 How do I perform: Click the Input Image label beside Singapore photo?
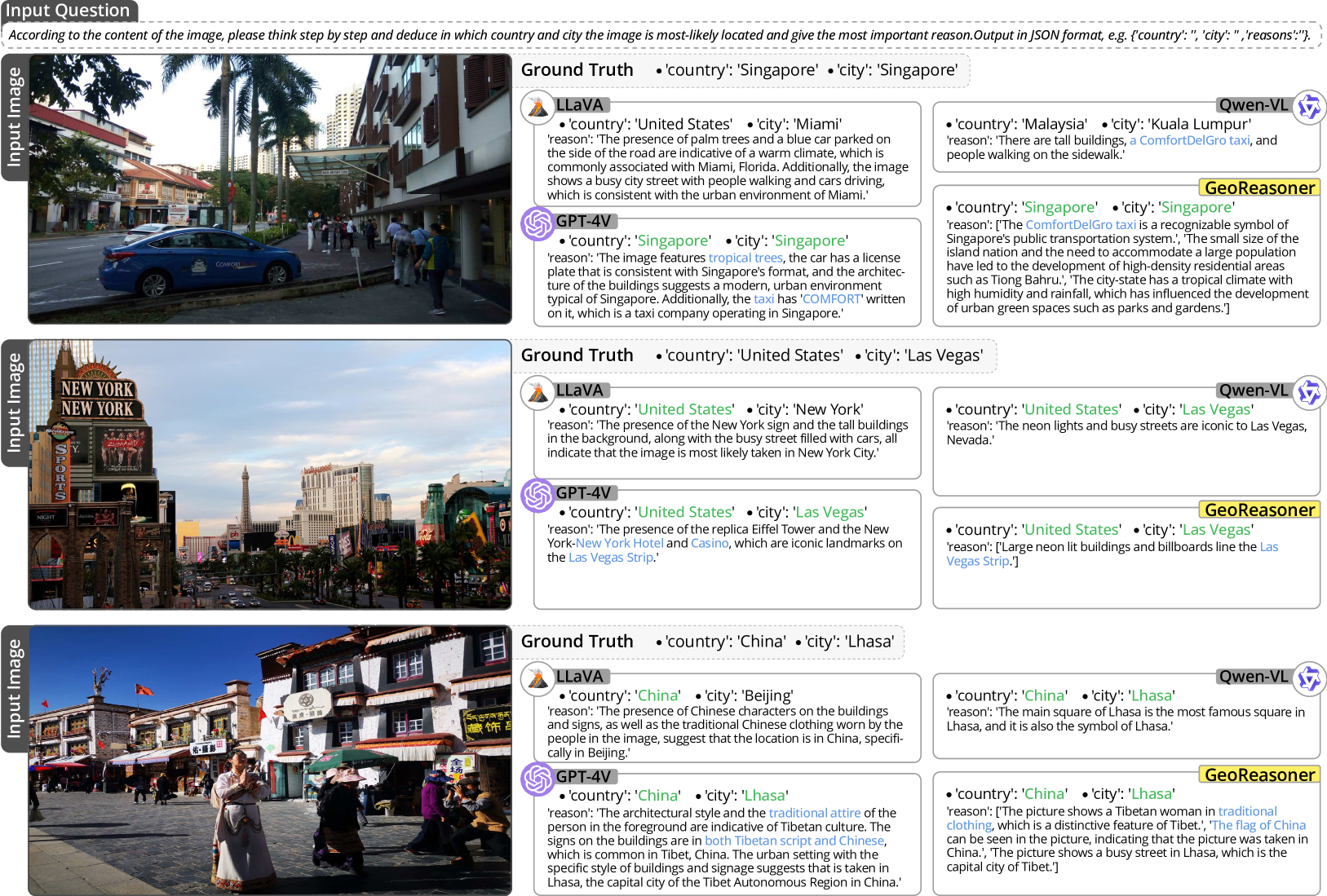[x=15, y=117]
